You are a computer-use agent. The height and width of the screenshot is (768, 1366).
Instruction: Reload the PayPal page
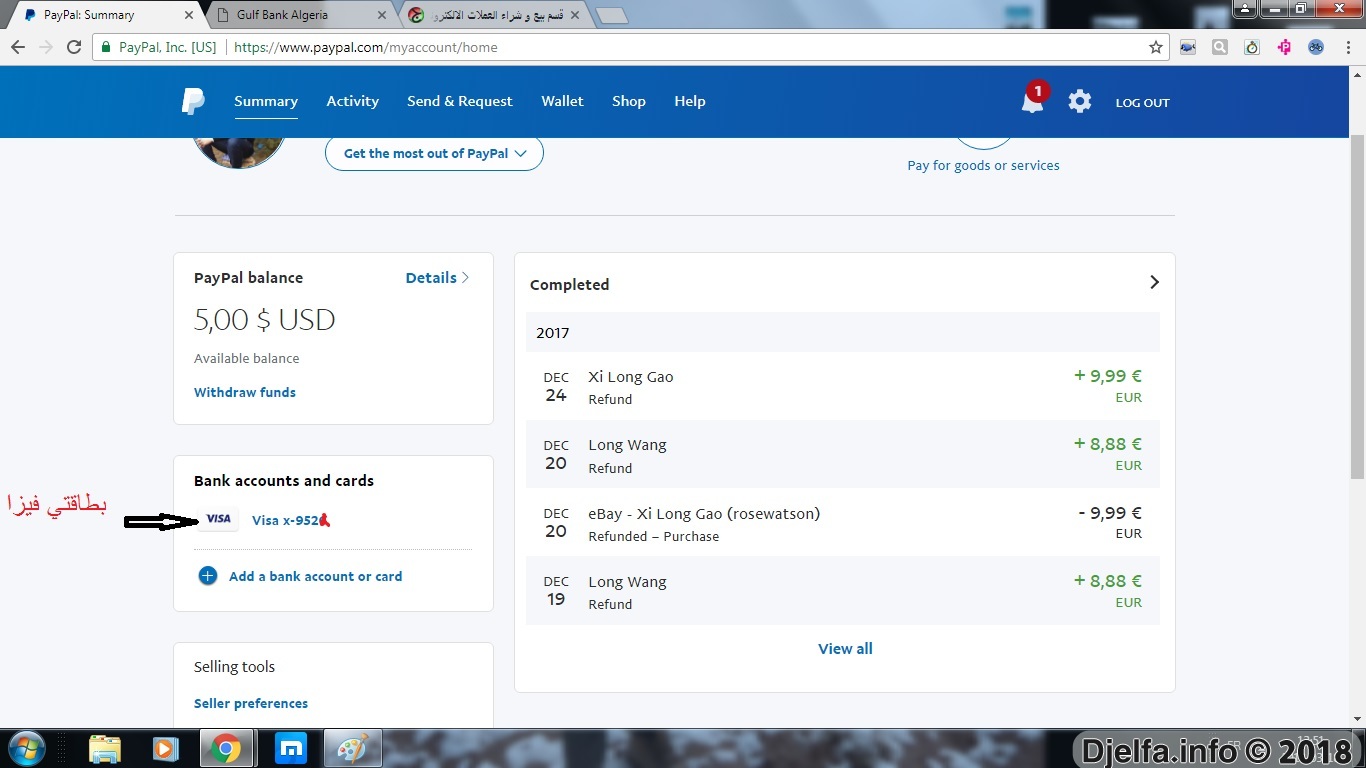point(74,47)
